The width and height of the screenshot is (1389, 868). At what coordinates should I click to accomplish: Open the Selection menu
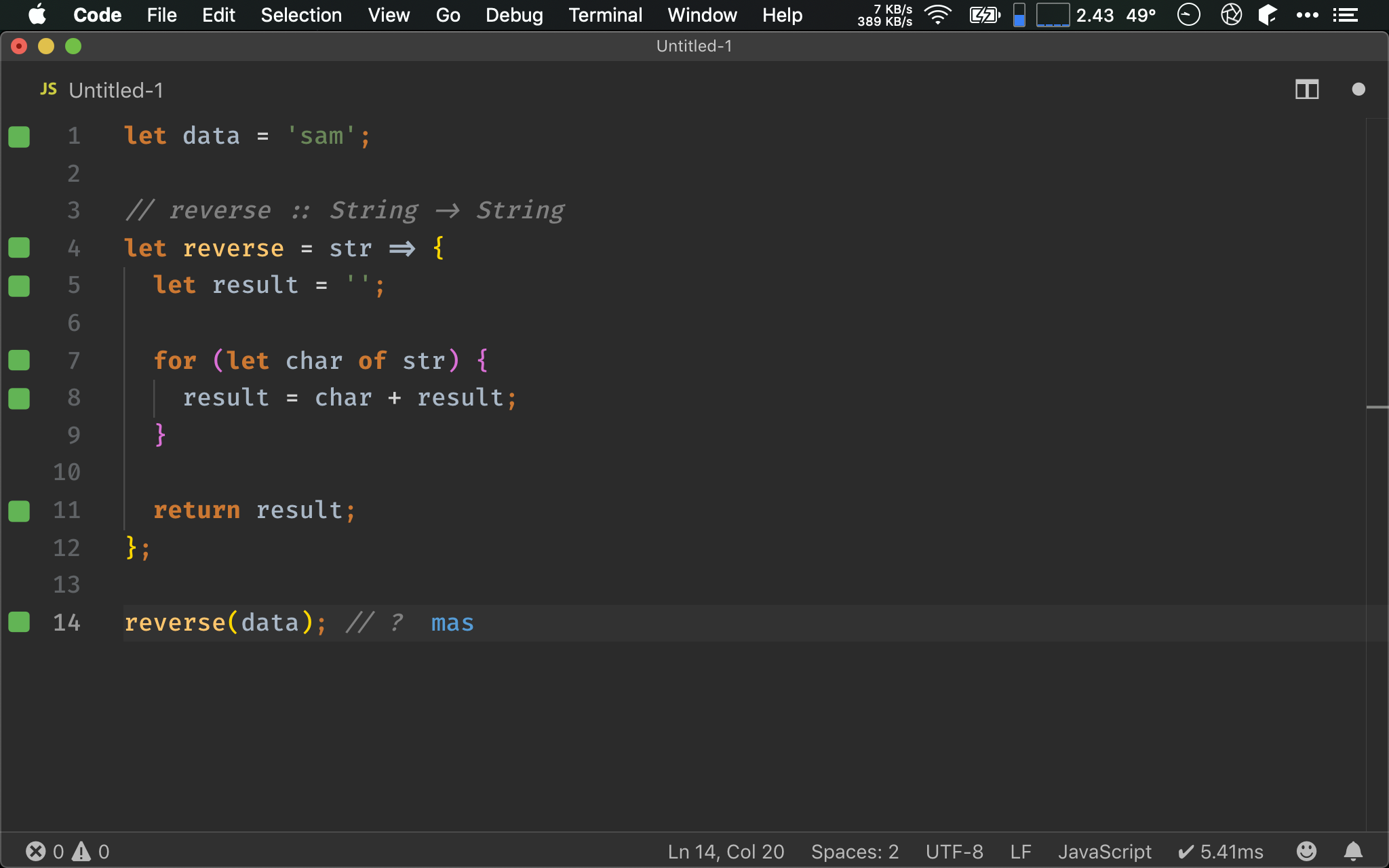301,15
